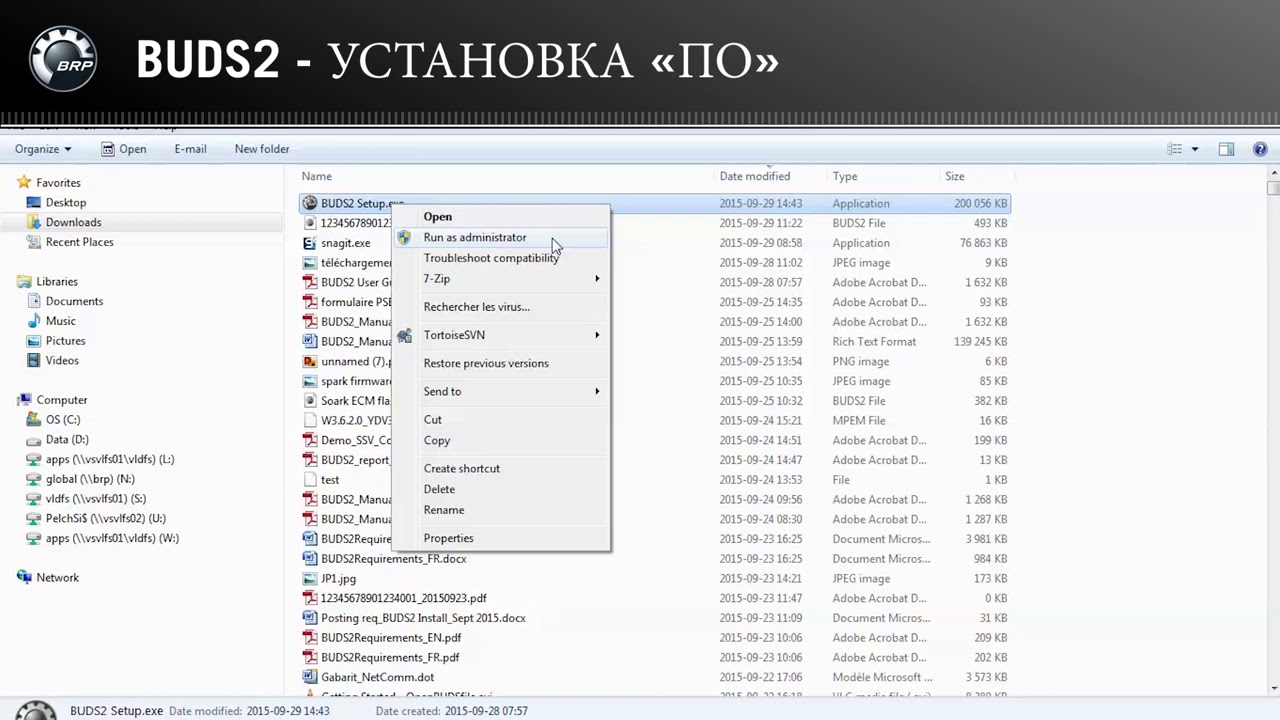Click the Help question mark icon
Screen dimensions: 1280x720
1260,149
